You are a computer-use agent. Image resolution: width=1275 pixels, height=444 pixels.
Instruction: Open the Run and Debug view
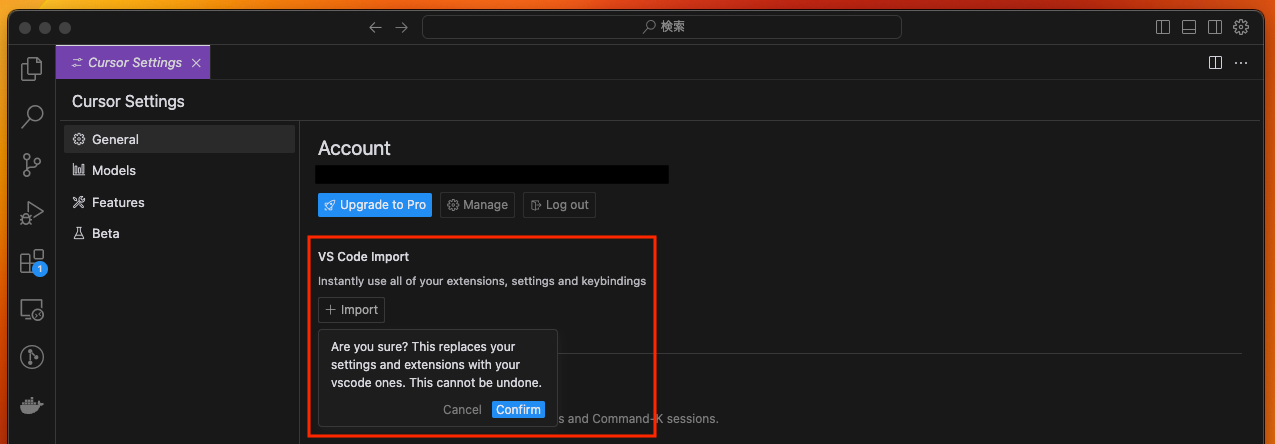[x=32, y=213]
